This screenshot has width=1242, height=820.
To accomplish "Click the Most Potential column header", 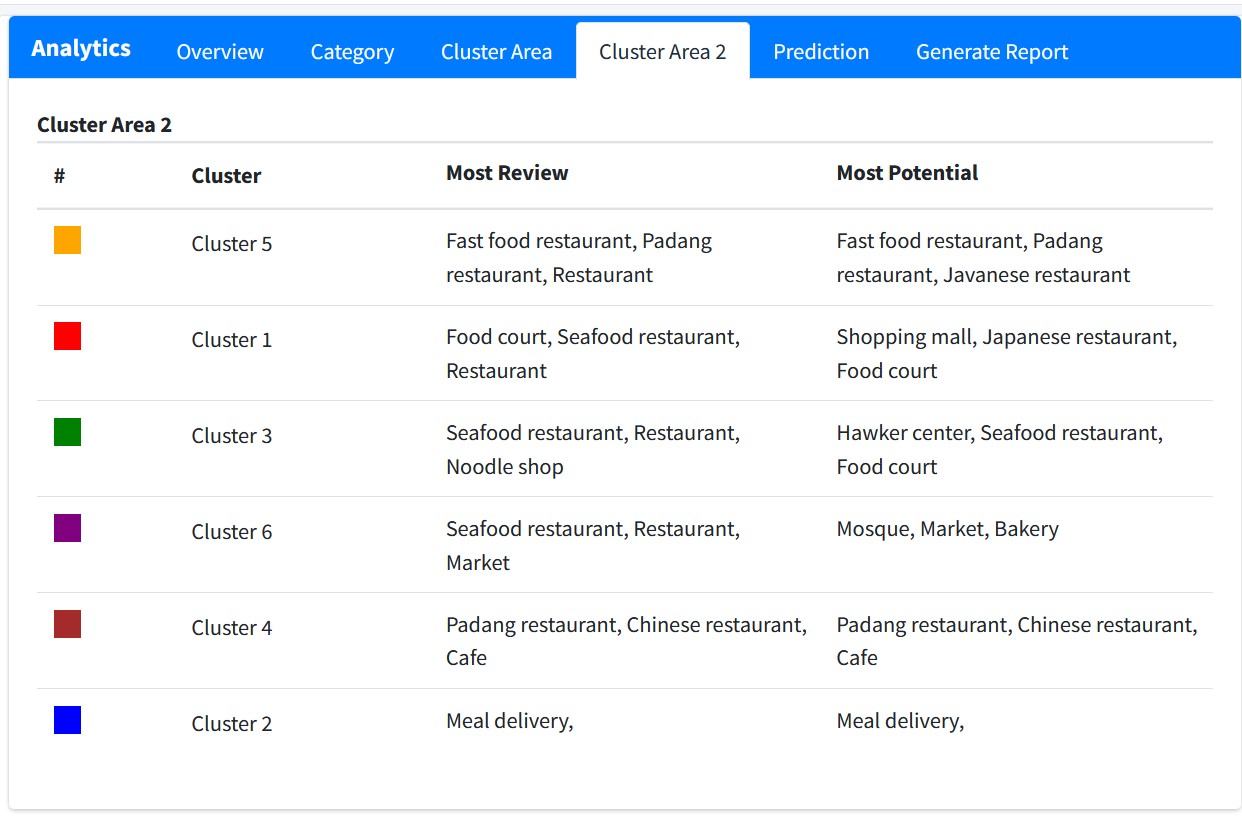I will click(907, 173).
